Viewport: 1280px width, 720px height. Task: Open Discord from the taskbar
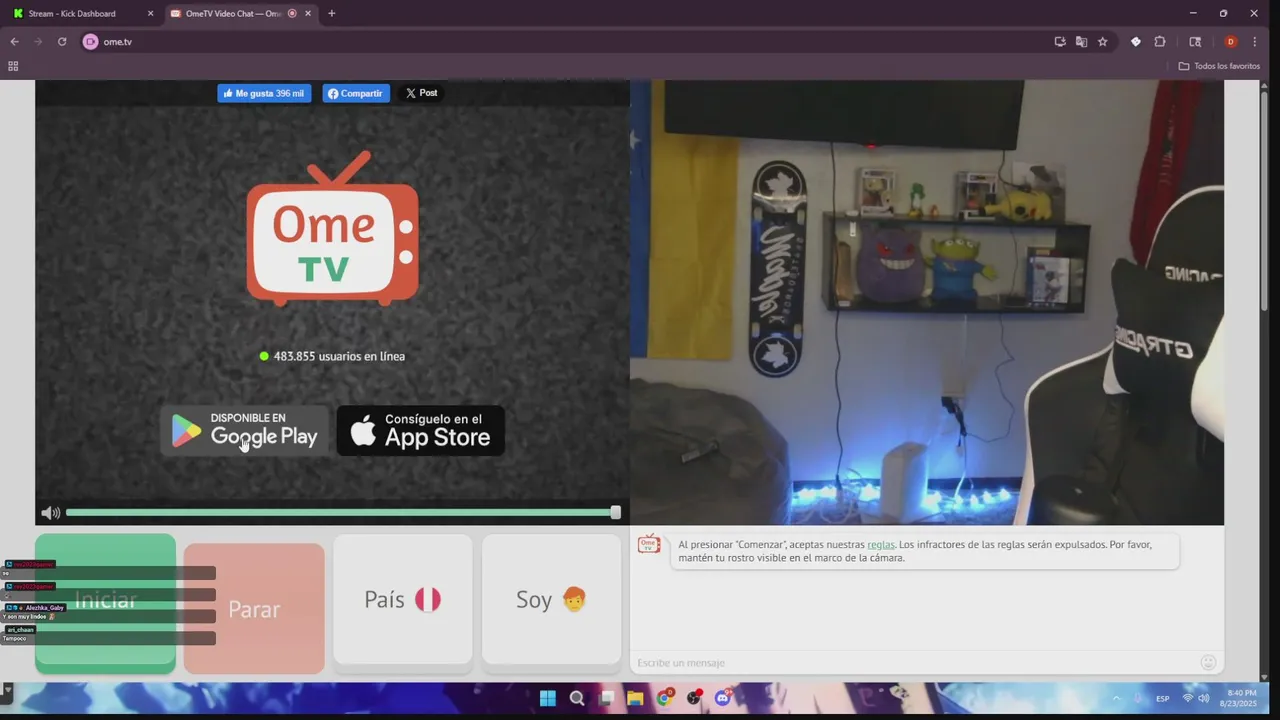click(723, 698)
